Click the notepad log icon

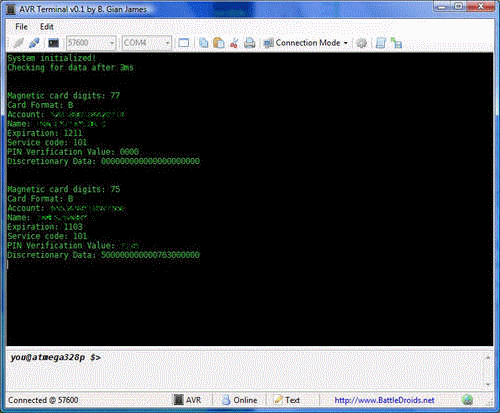[381, 43]
